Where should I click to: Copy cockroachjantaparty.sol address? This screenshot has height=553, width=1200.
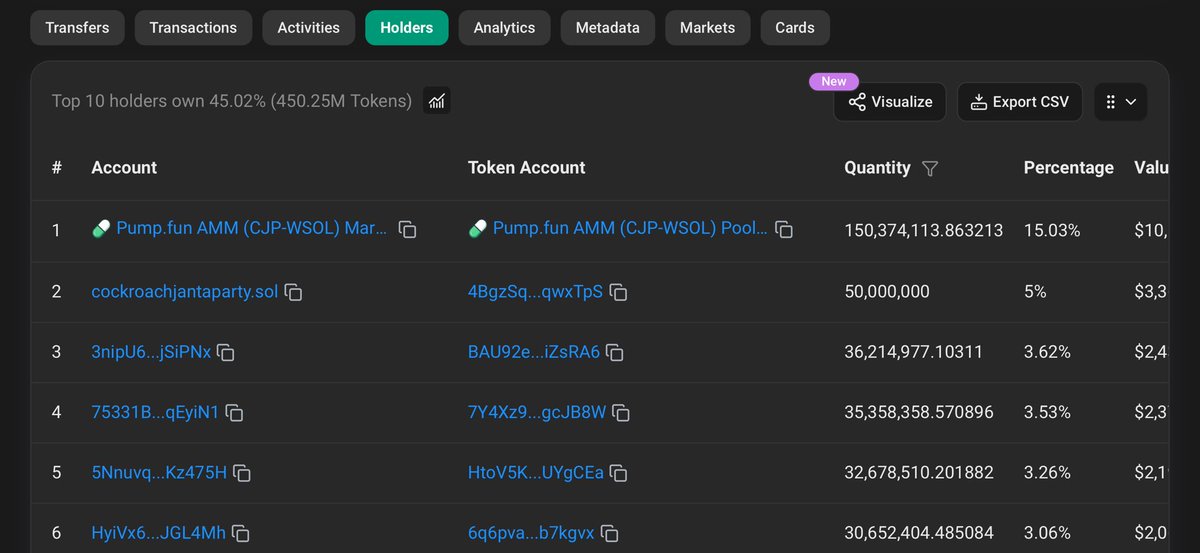294,292
